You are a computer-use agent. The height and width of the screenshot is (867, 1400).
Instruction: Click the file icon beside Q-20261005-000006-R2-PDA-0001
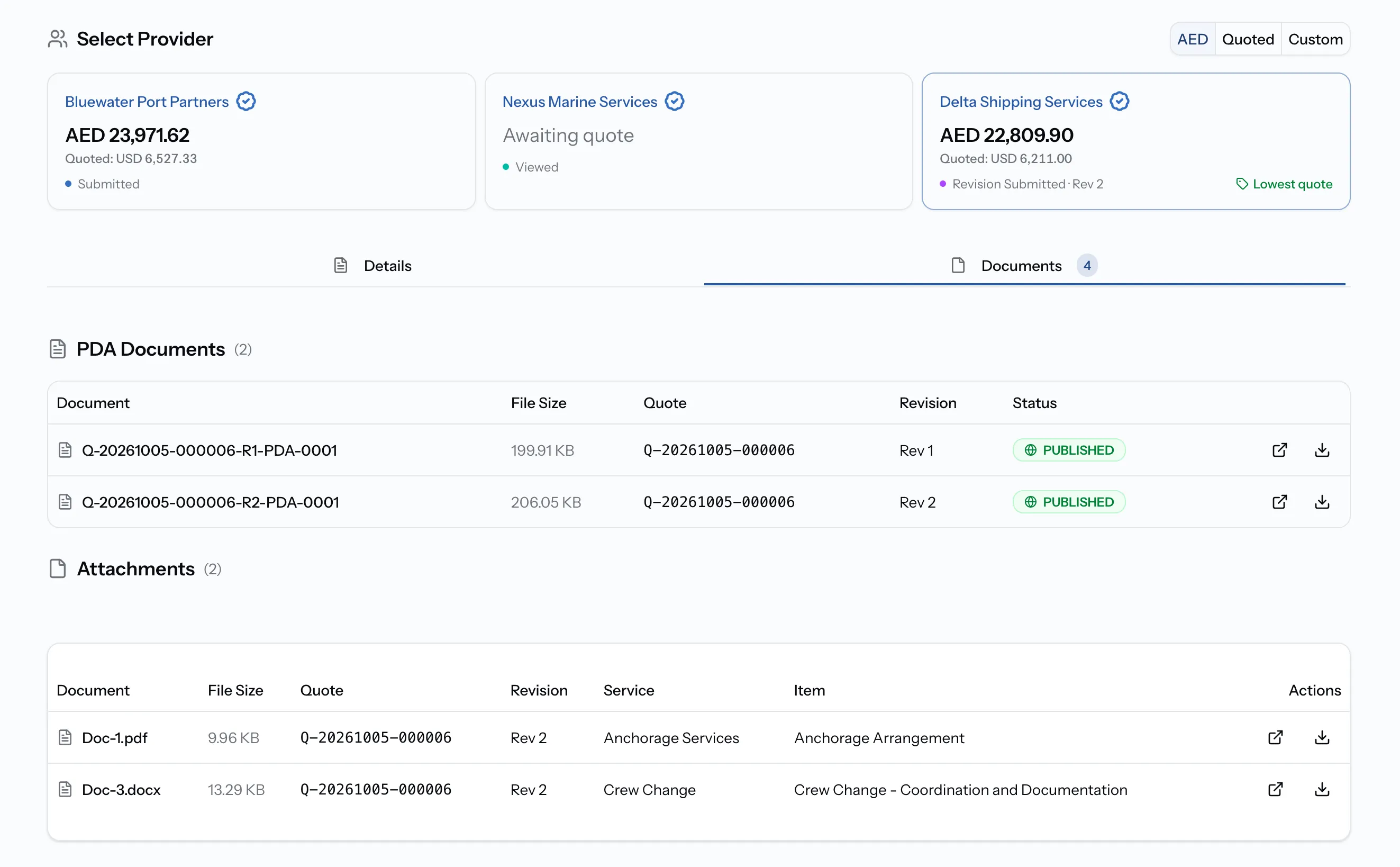pos(65,502)
